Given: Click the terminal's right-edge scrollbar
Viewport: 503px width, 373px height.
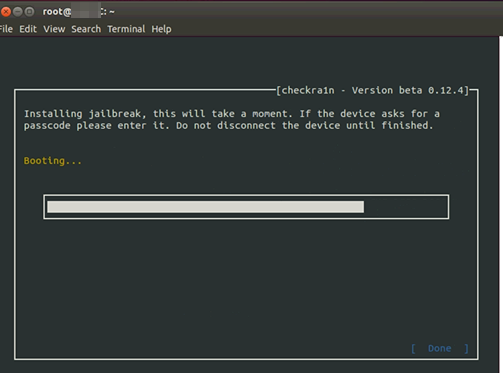Looking at the screenshot, I should (x=501, y=204).
